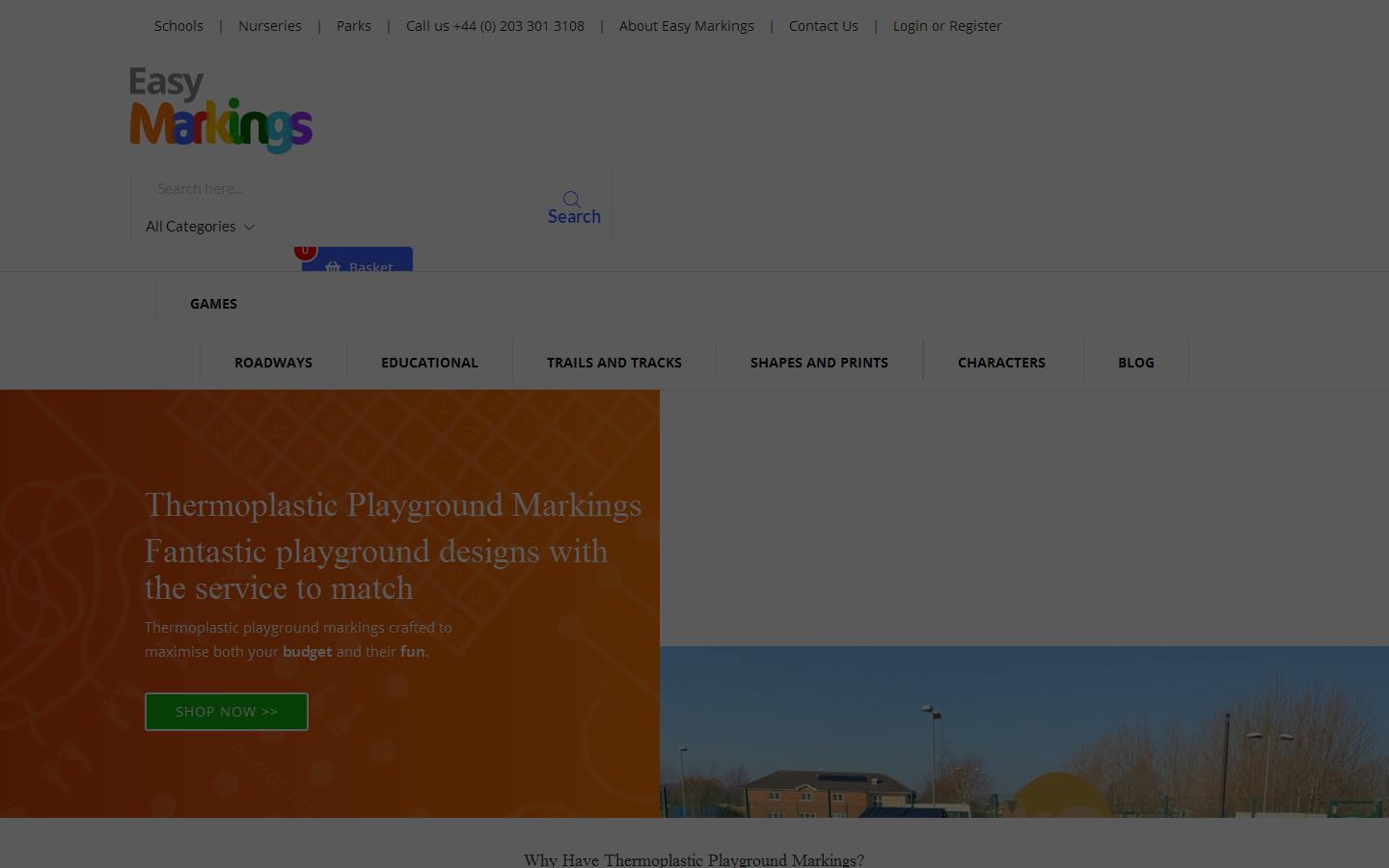Navigate to TRAILS AND TRACKS

point(614,363)
